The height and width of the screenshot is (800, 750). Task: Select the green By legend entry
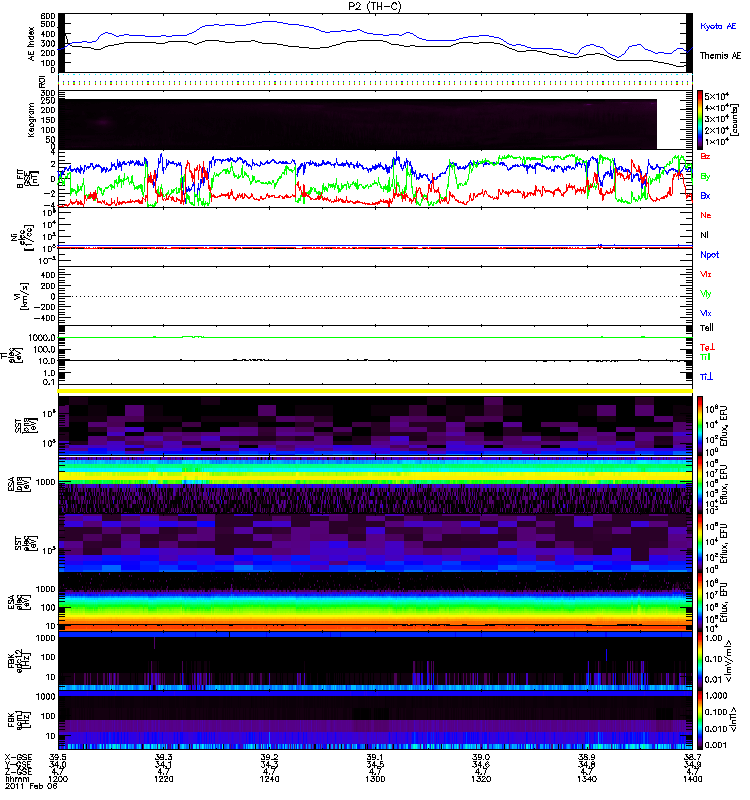(706, 177)
